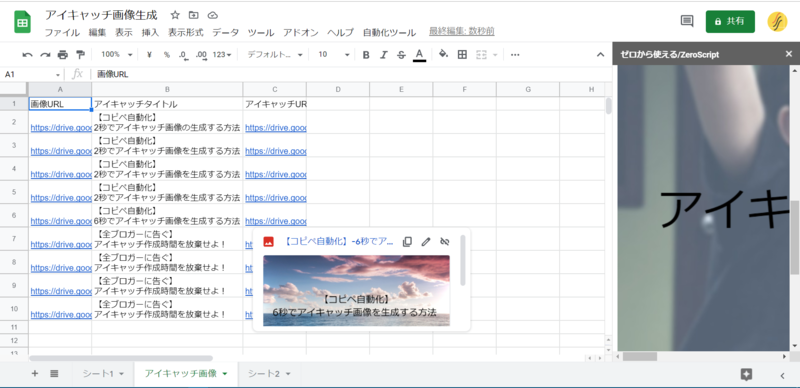
Task: Open the all sheets list icon
Action: coord(54,374)
